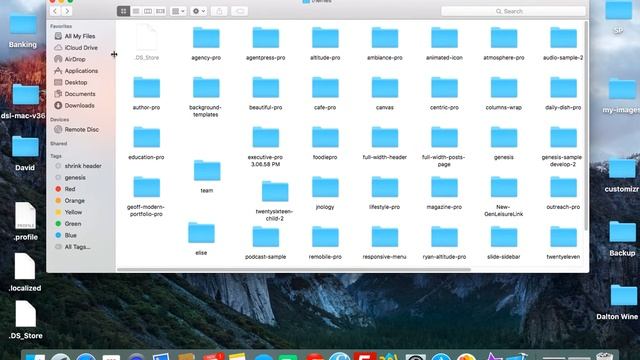Screen dimensions: 640x360
Task: Select the magazine-pro folder
Action: pyautogui.click(x=444, y=192)
